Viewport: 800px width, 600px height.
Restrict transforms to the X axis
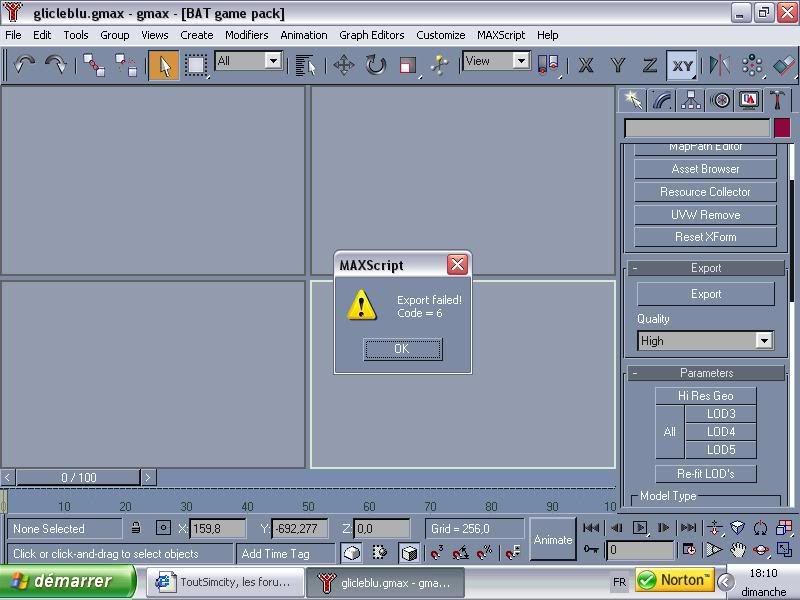click(x=586, y=65)
